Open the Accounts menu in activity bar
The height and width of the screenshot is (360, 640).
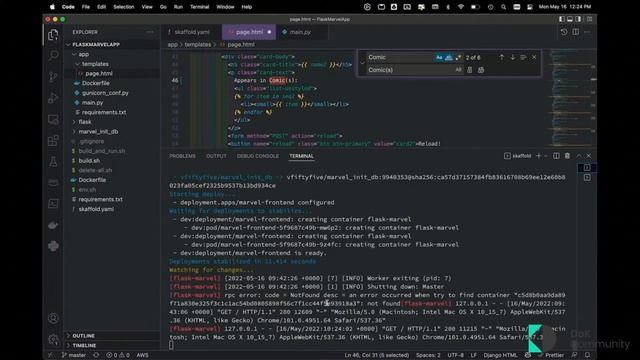tap(53, 318)
